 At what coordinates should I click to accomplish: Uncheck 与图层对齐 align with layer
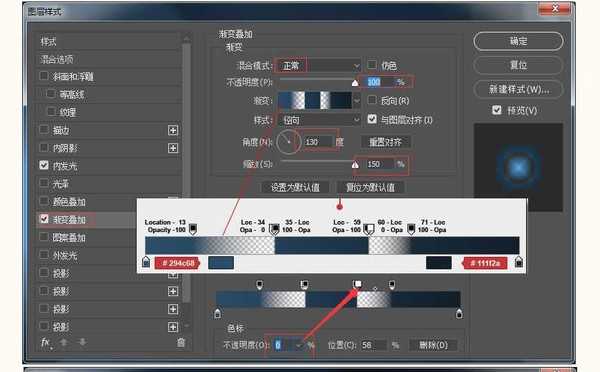[x=372, y=119]
